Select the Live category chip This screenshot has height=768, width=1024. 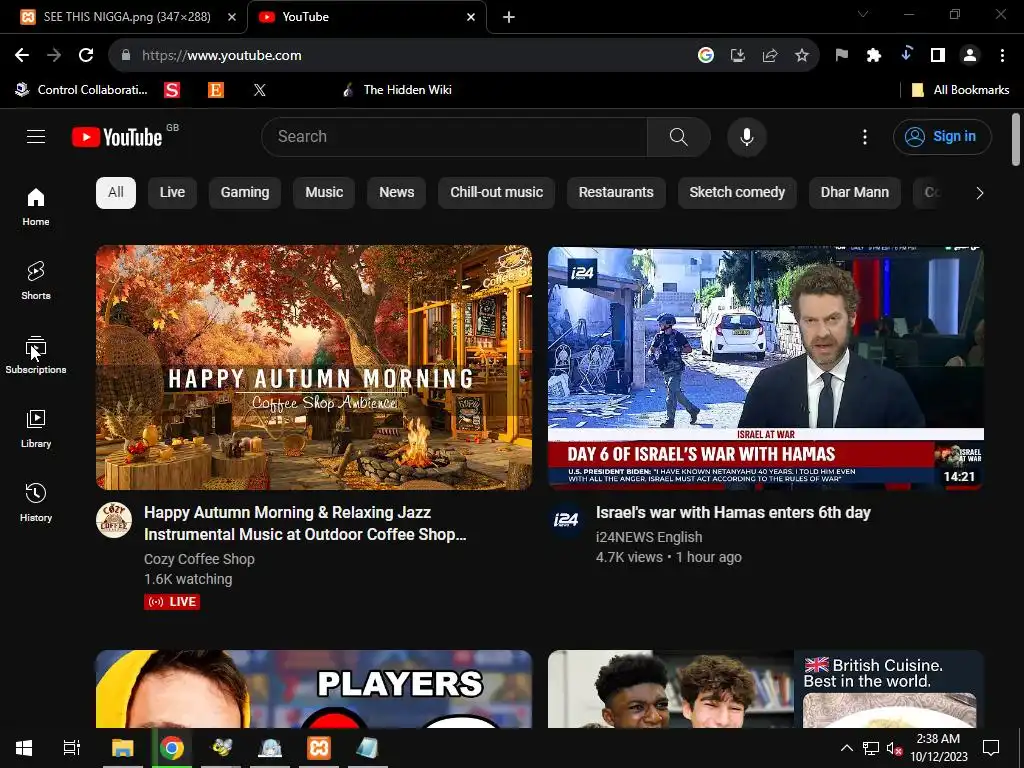[x=172, y=193]
